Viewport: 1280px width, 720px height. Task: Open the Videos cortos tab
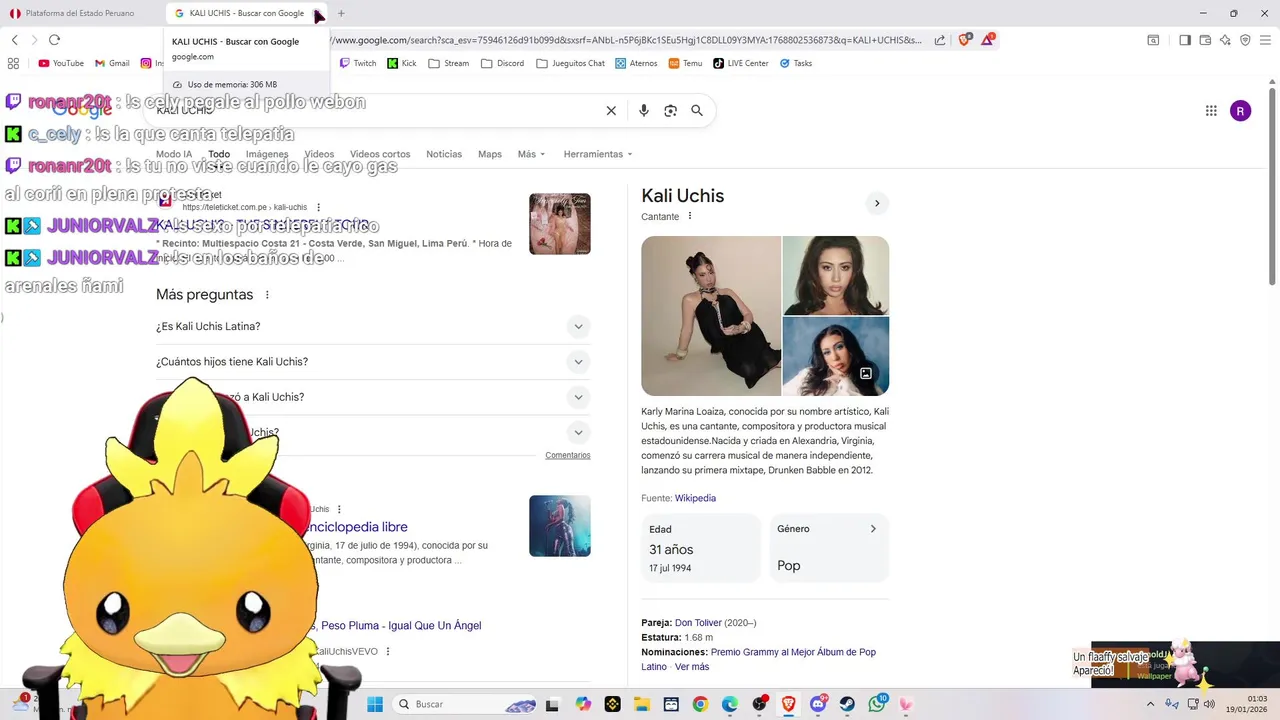[380, 154]
